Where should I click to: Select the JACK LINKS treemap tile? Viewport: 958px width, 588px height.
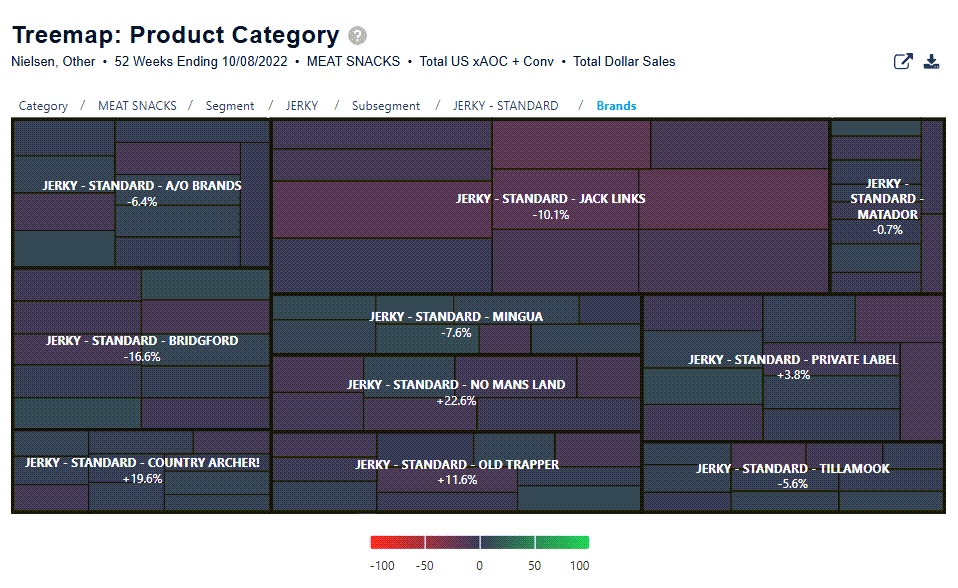(x=550, y=206)
